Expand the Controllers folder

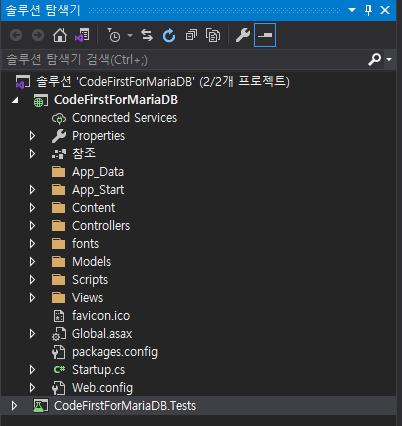[x=32, y=226]
